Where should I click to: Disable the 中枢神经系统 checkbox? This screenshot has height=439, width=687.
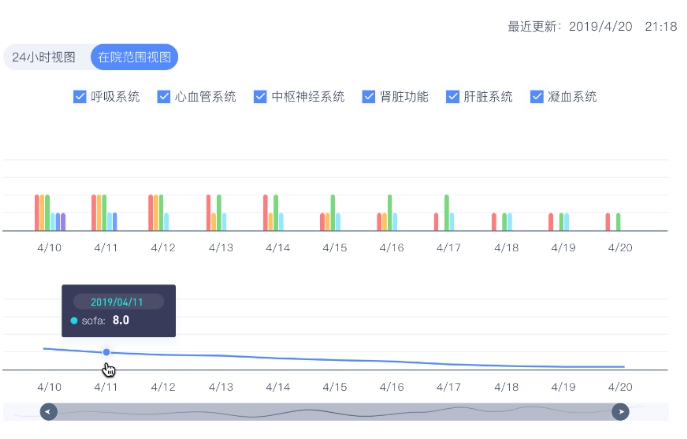coord(260,97)
